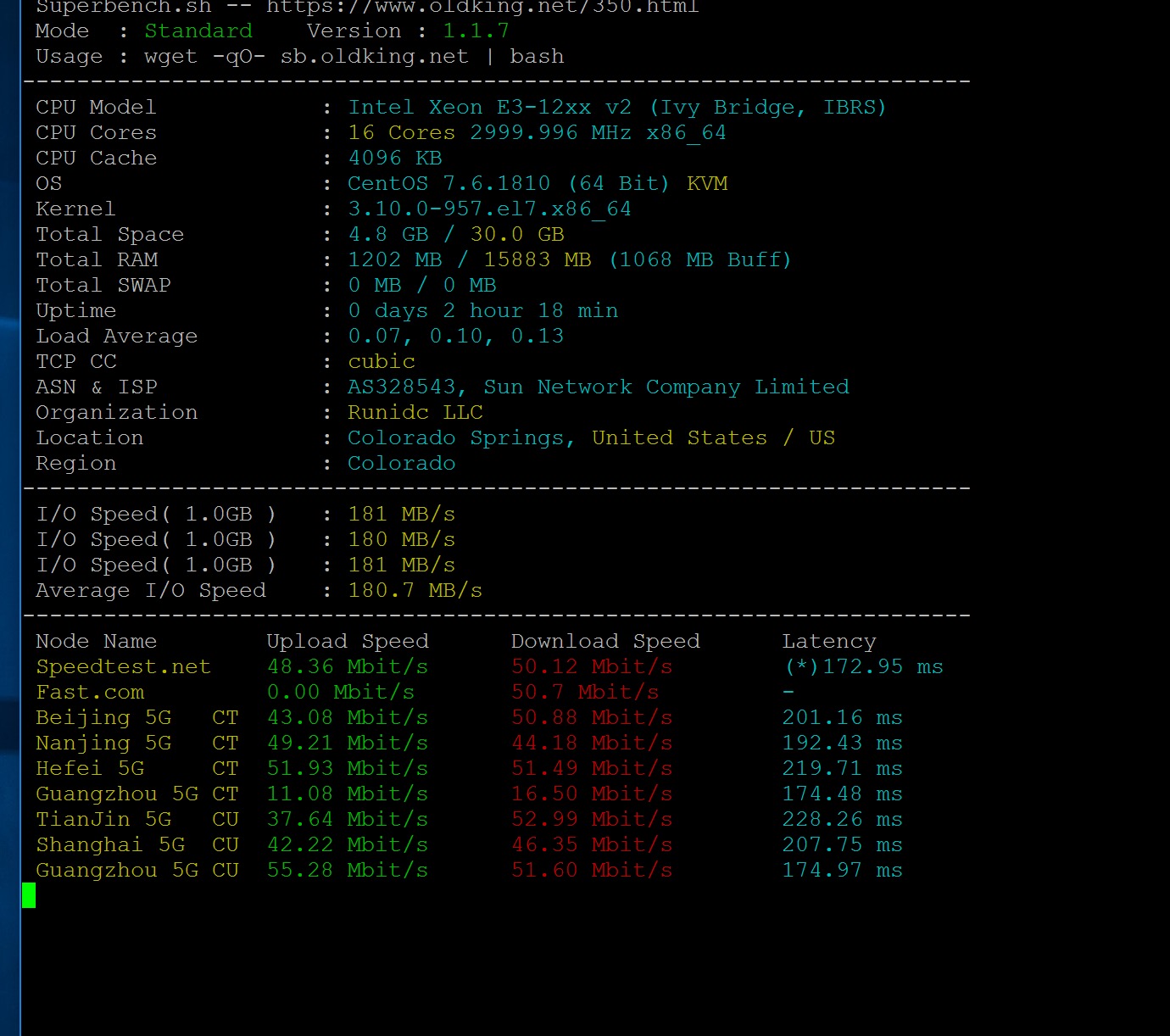Click the Total RAM value 1202 MB / 15883 MB
1170x1036 pixels.
pyautogui.click(x=470, y=260)
